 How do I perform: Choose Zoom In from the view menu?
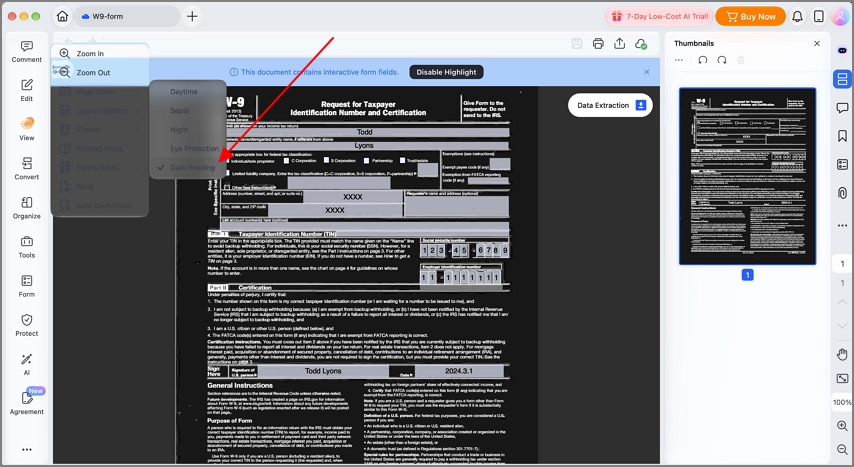pos(100,53)
